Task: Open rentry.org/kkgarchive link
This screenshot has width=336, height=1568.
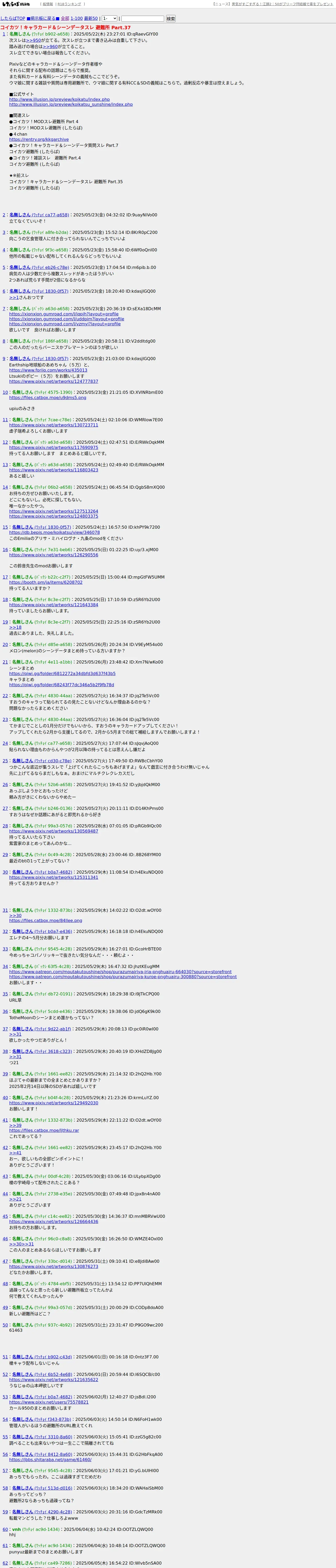Action: (x=39, y=139)
